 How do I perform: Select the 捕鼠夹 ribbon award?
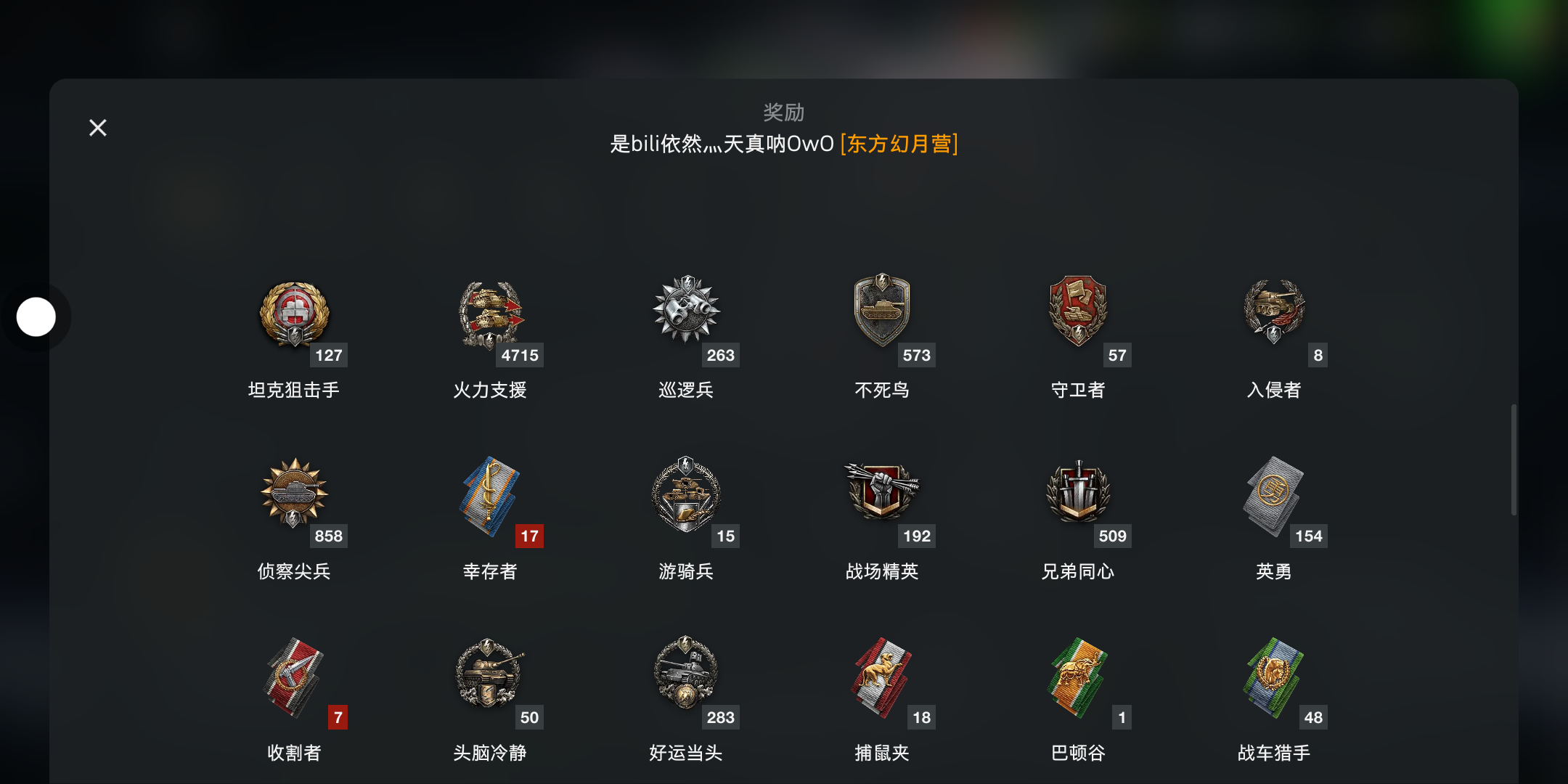pos(882,677)
